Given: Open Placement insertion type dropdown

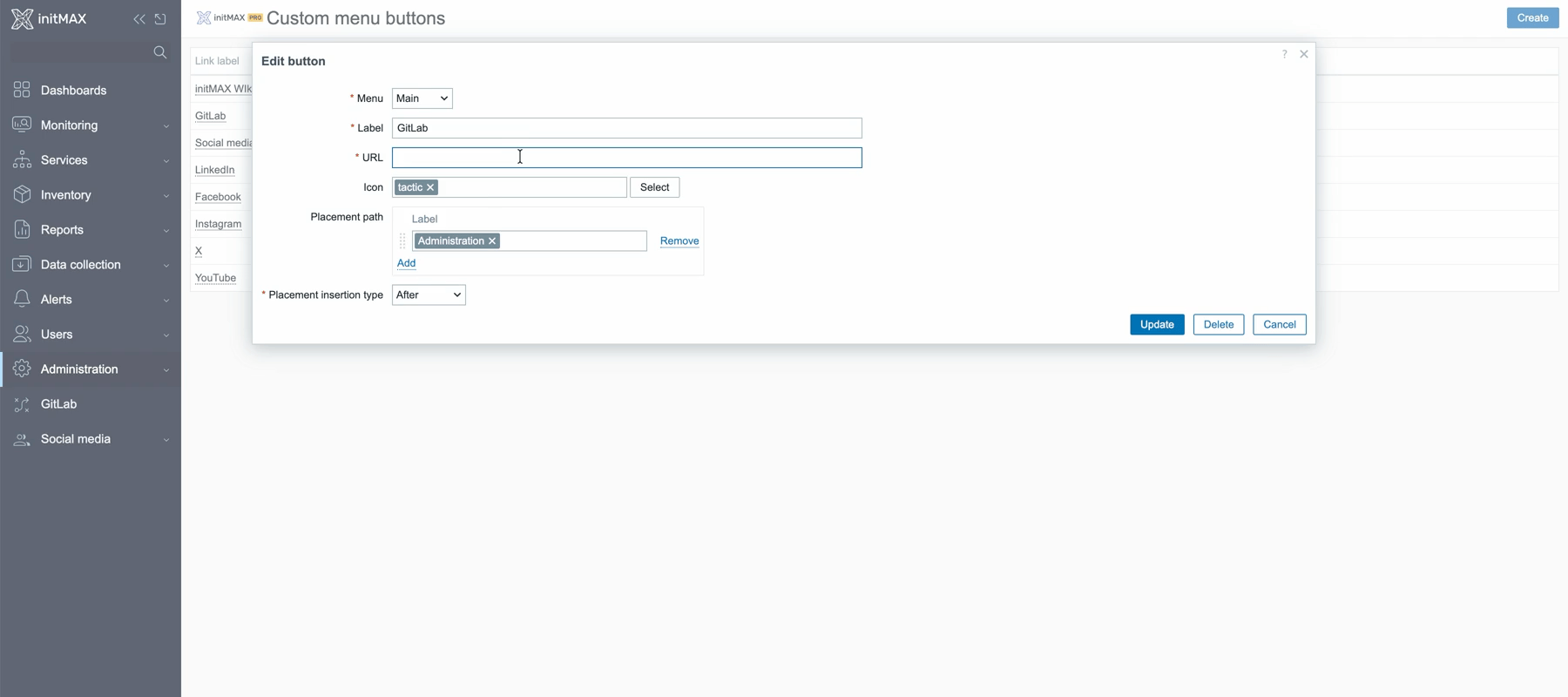Looking at the screenshot, I should click(429, 295).
